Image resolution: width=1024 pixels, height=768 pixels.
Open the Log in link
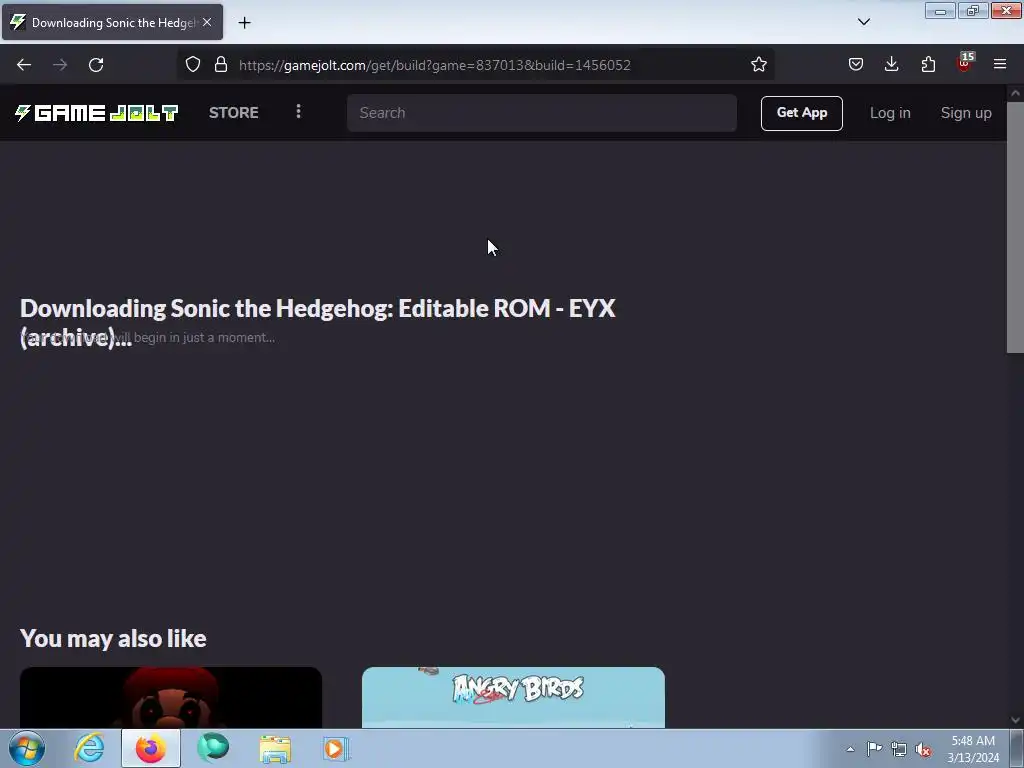(x=890, y=113)
